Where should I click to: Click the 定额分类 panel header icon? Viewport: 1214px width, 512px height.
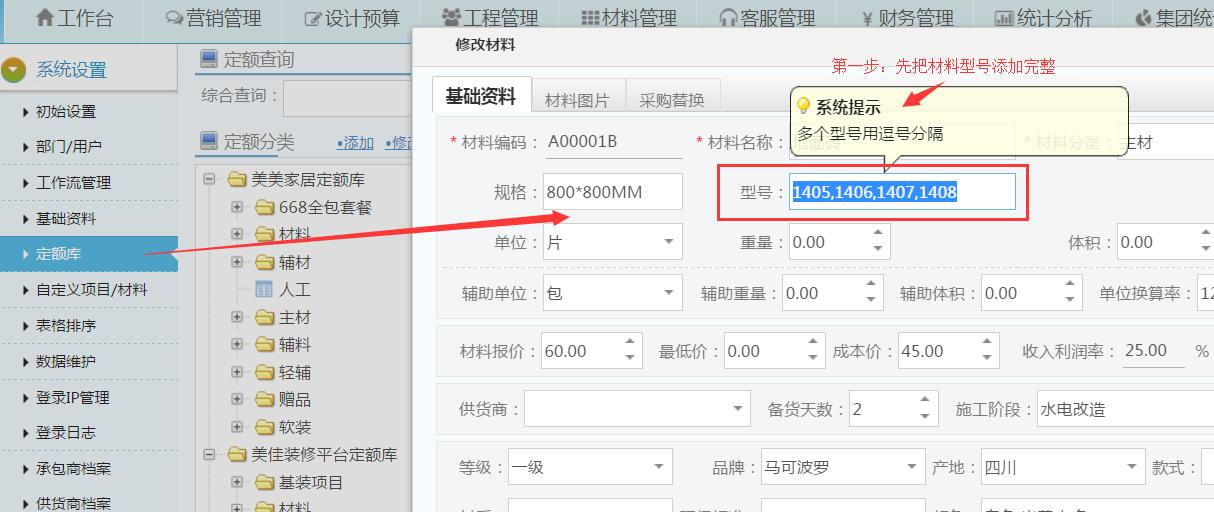point(209,141)
